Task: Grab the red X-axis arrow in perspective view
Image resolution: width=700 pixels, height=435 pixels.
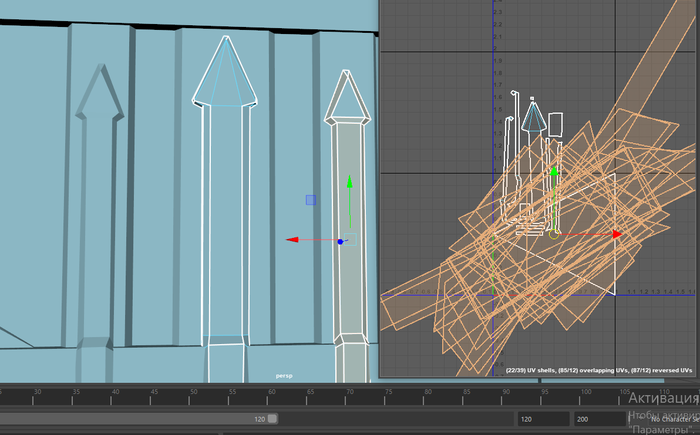Action: [x=292, y=240]
